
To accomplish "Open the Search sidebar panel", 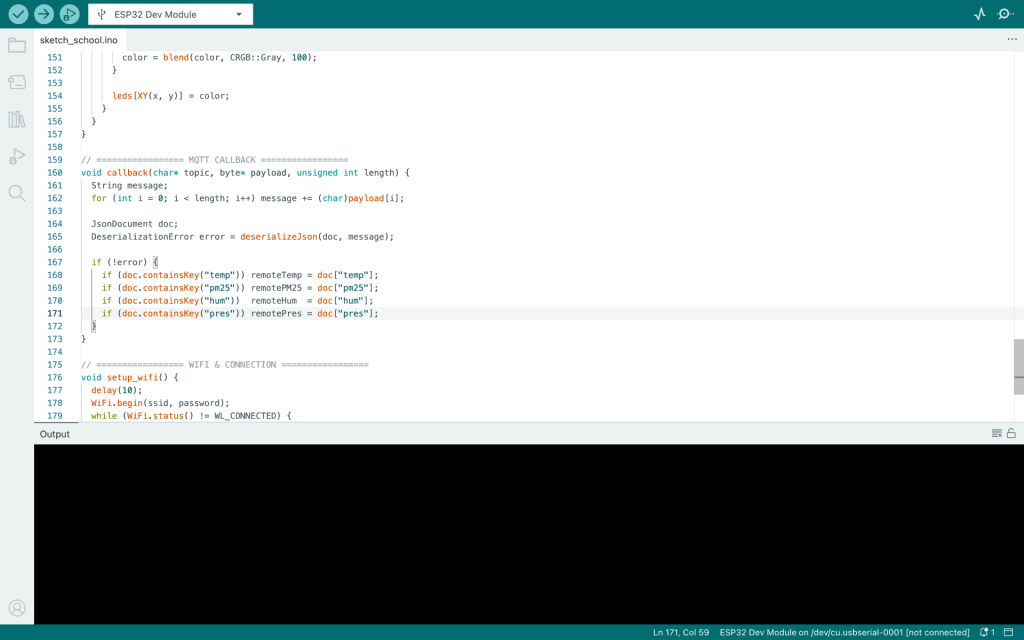I will [x=17, y=193].
